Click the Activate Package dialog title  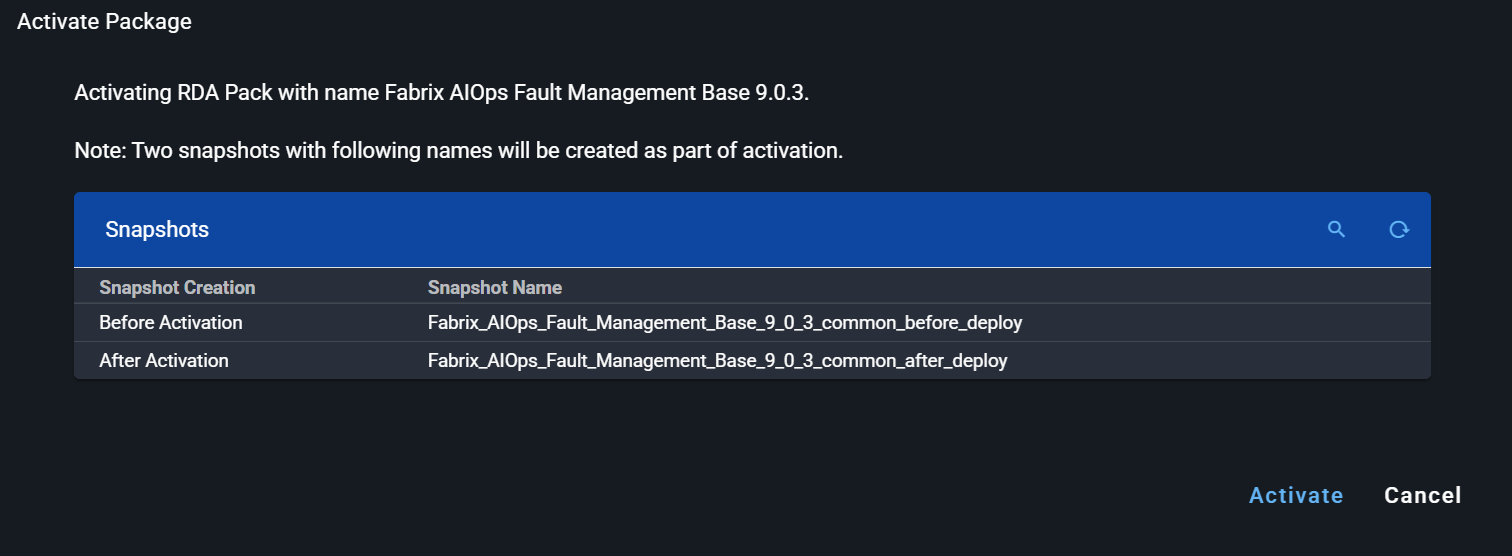104,21
